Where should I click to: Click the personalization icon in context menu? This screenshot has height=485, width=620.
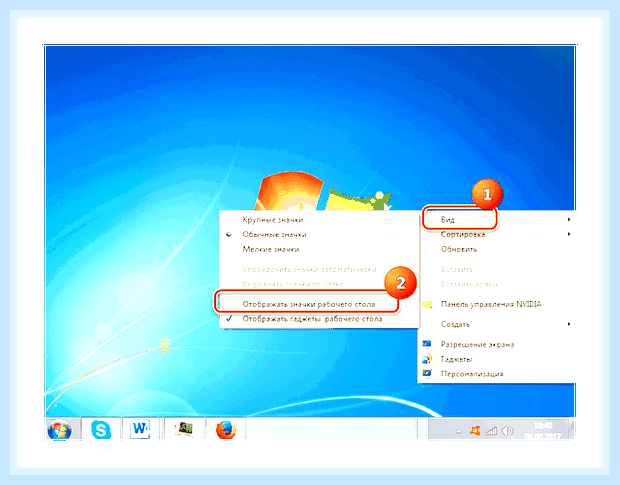pos(427,374)
